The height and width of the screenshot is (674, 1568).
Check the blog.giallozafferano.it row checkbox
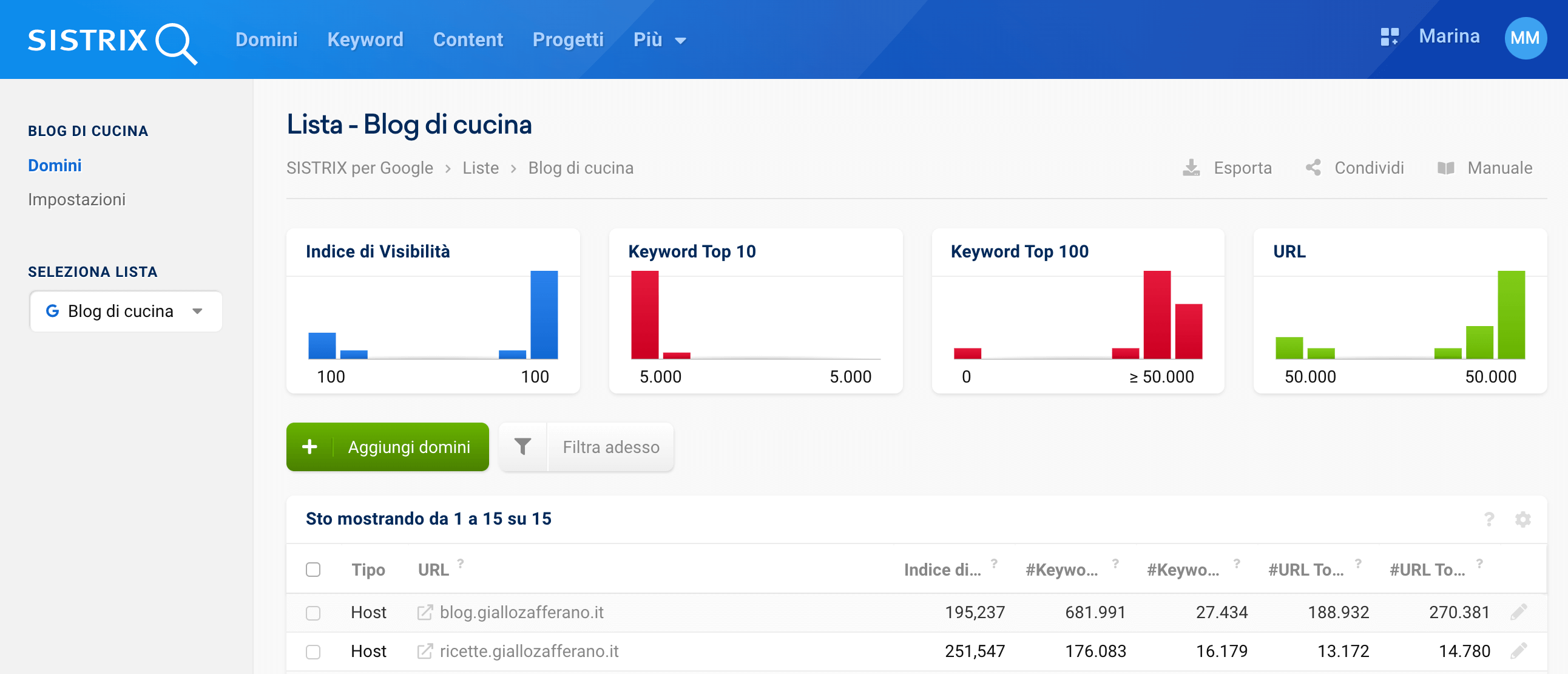[x=313, y=613]
